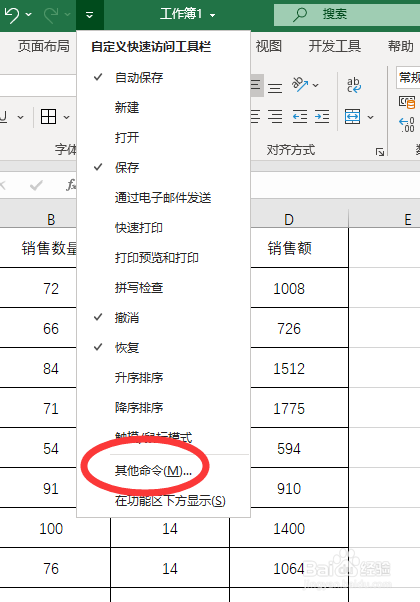Toggle 自动保存 in the quick access menu
Image resolution: width=420 pixels, height=602 pixels.
tap(163, 78)
